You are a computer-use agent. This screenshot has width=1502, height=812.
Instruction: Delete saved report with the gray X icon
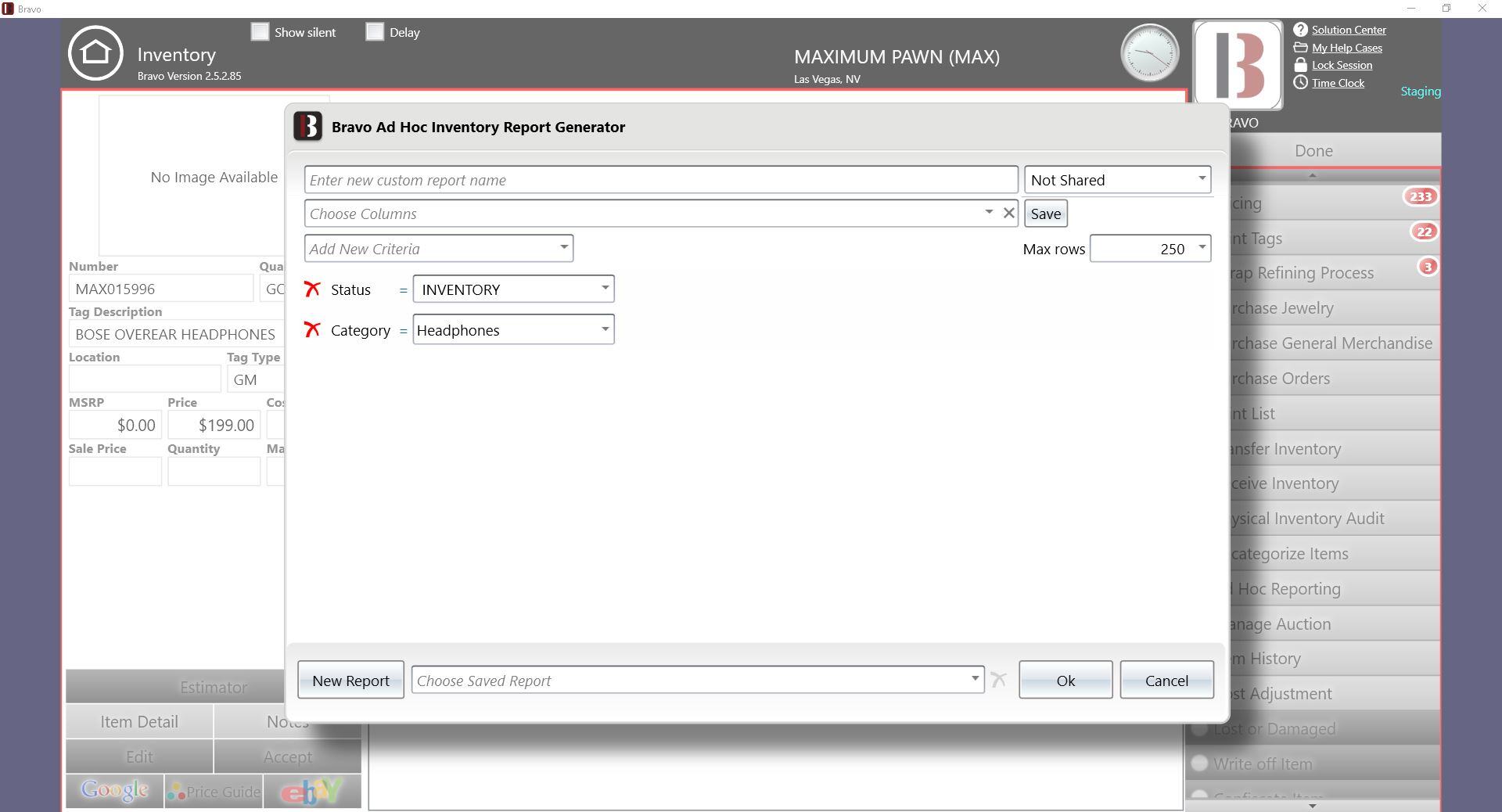pyautogui.click(x=998, y=680)
